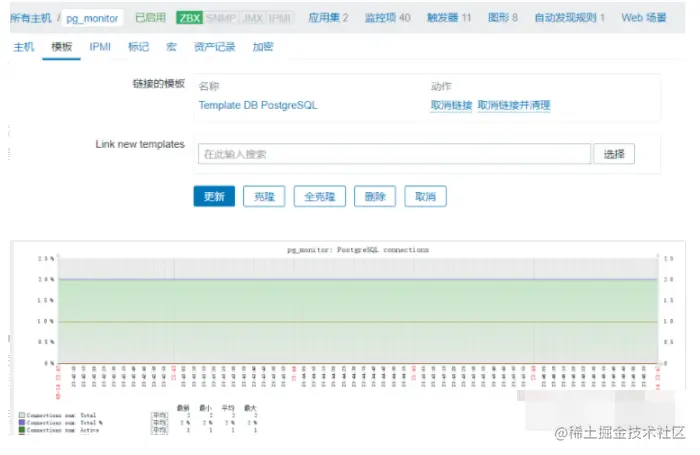Image resolution: width=700 pixels, height=455 pixels.
Task: Switch to the IPMI tab
Action: (100, 47)
